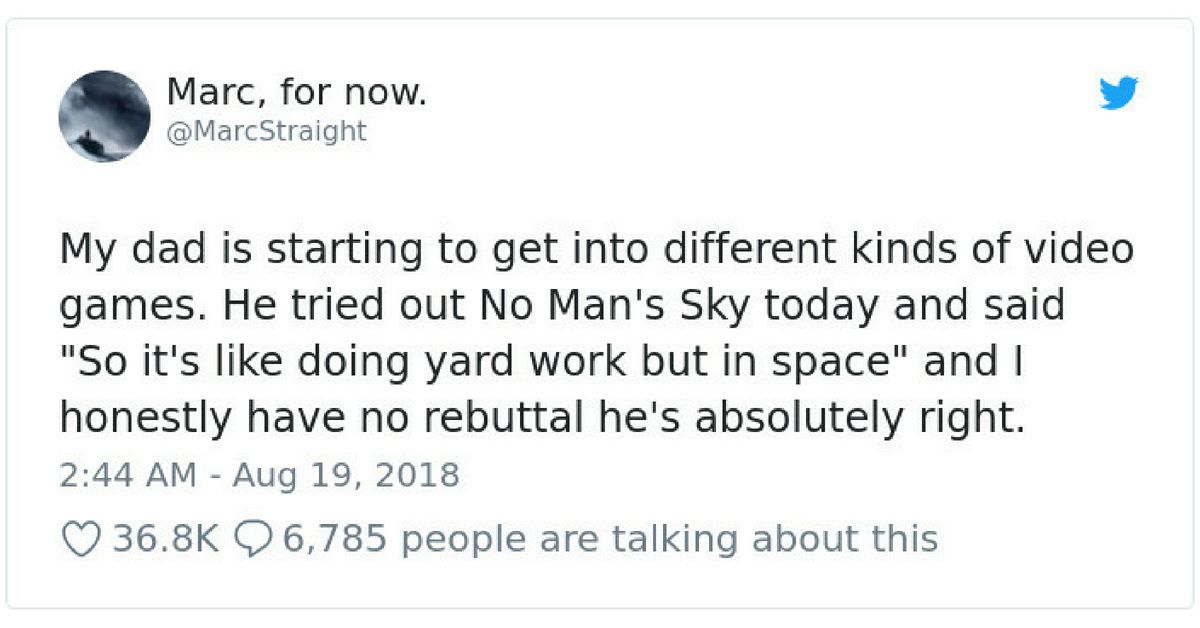The height and width of the screenshot is (628, 1200).
Task: Click the 36.8K likes count
Action: coord(163,539)
